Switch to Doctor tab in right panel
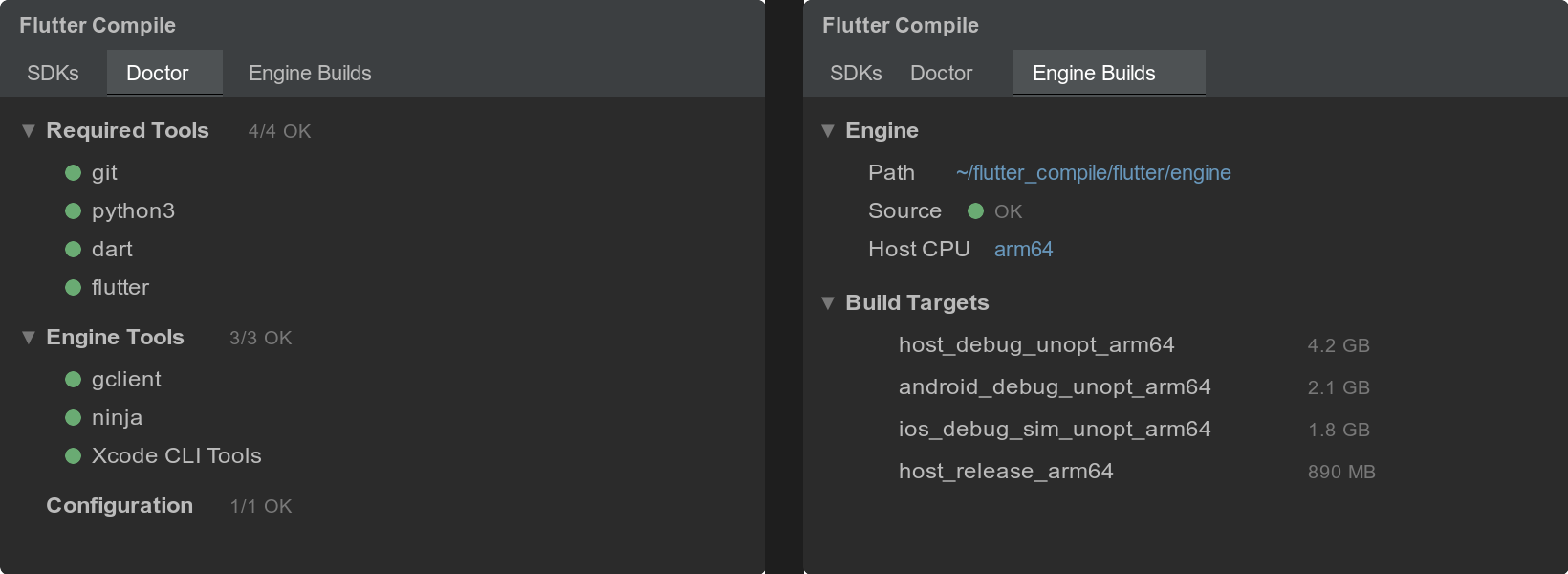The width and height of the screenshot is (1568, 574). [941, 73]
